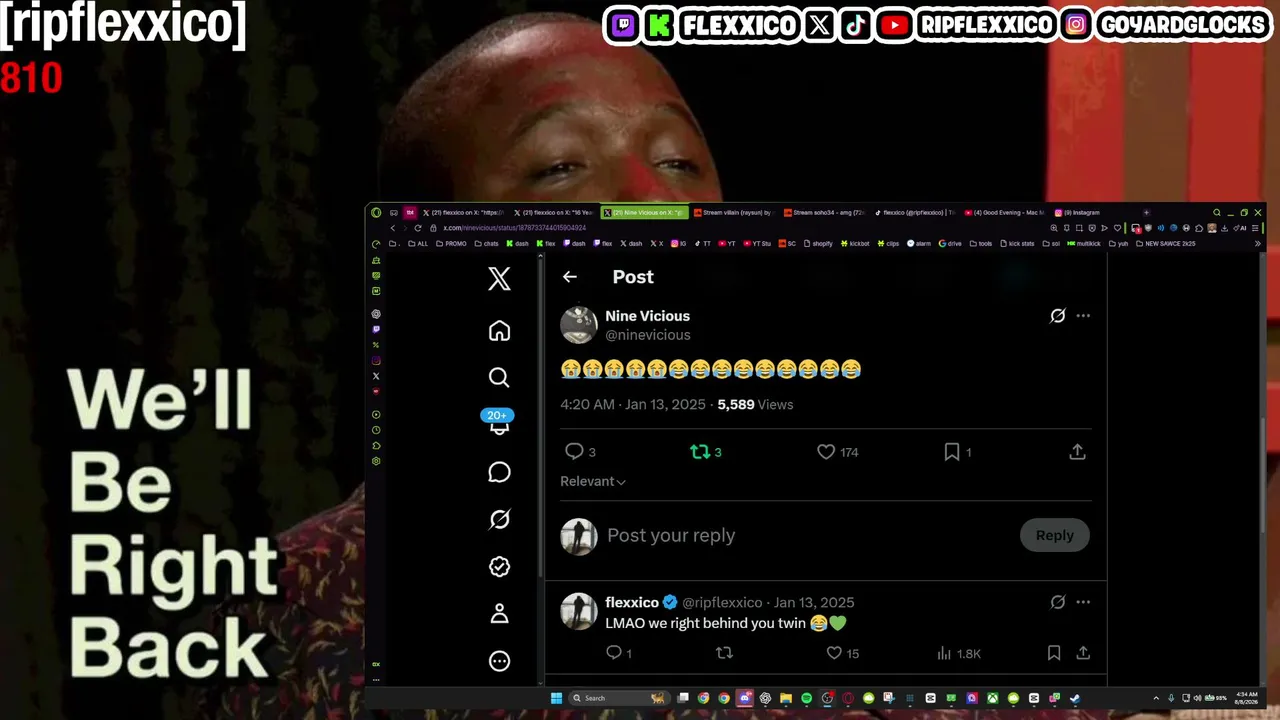
Task: Share the Nine Vicious post
Action: pyautogui.click(x=1077, y=452)
